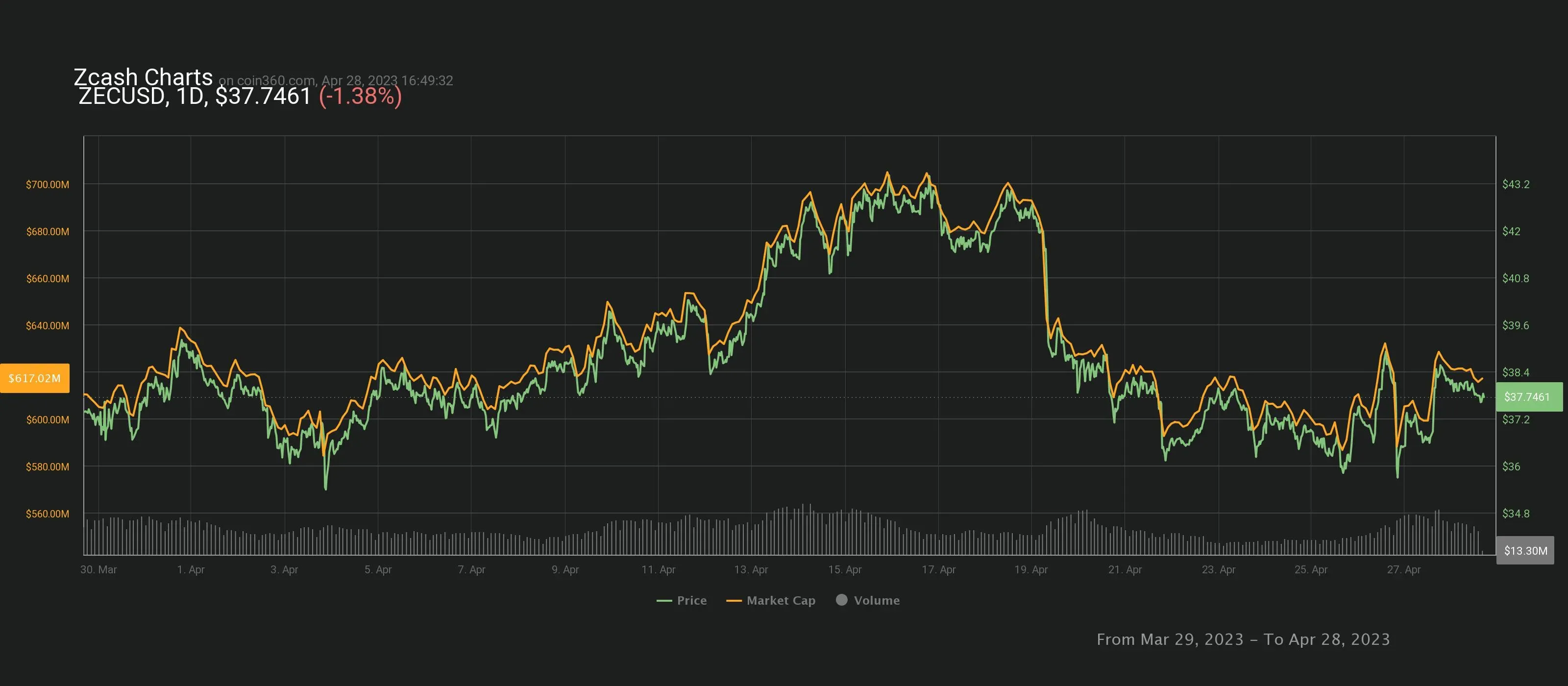This screenshot has height=686, width=1568.
Task: Click the $680.00M axis label
Action: point(48,231)
